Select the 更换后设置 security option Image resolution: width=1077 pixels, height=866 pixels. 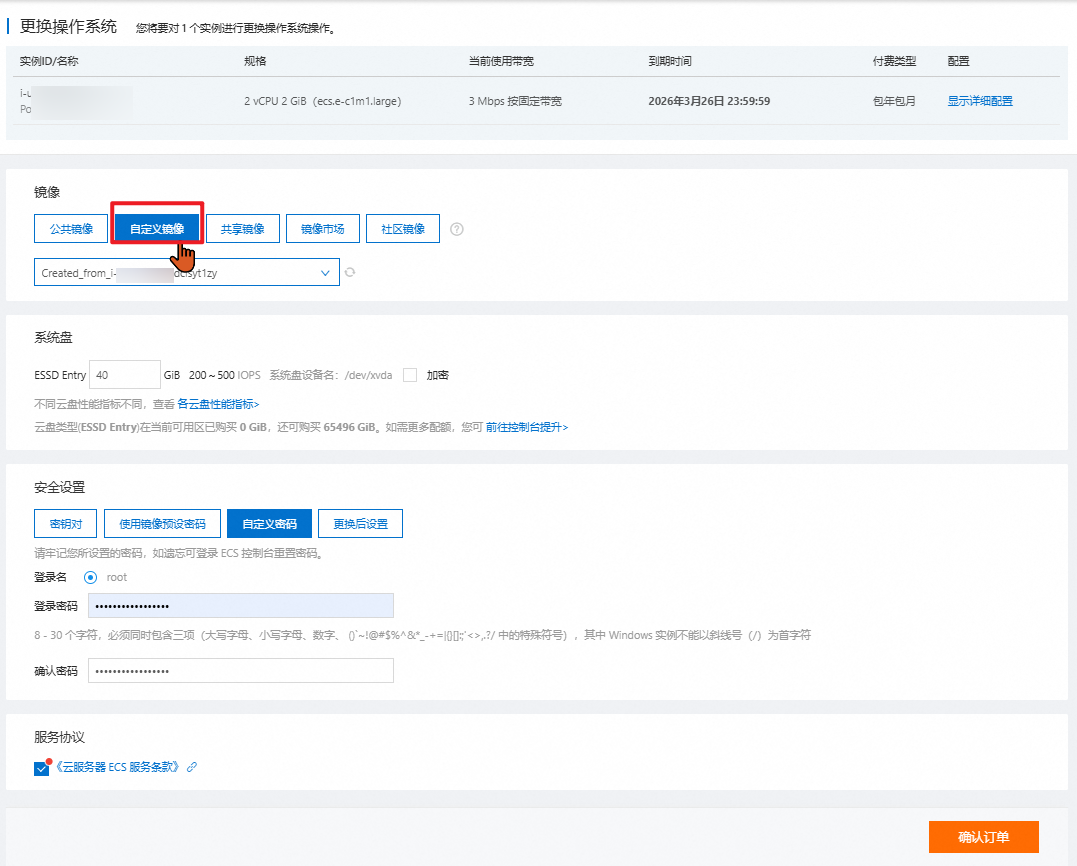pyautogui.click(x=360, y=523)
